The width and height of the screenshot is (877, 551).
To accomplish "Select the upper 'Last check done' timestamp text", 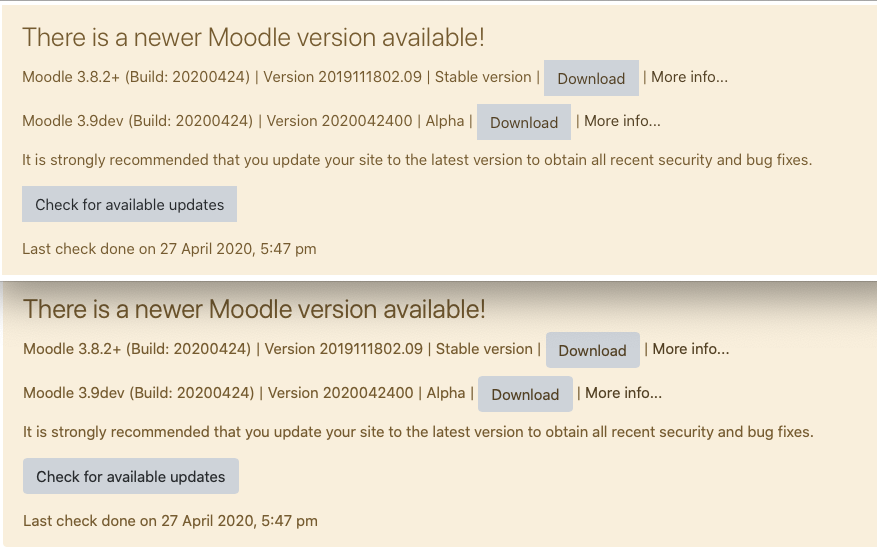I will 169,249.
